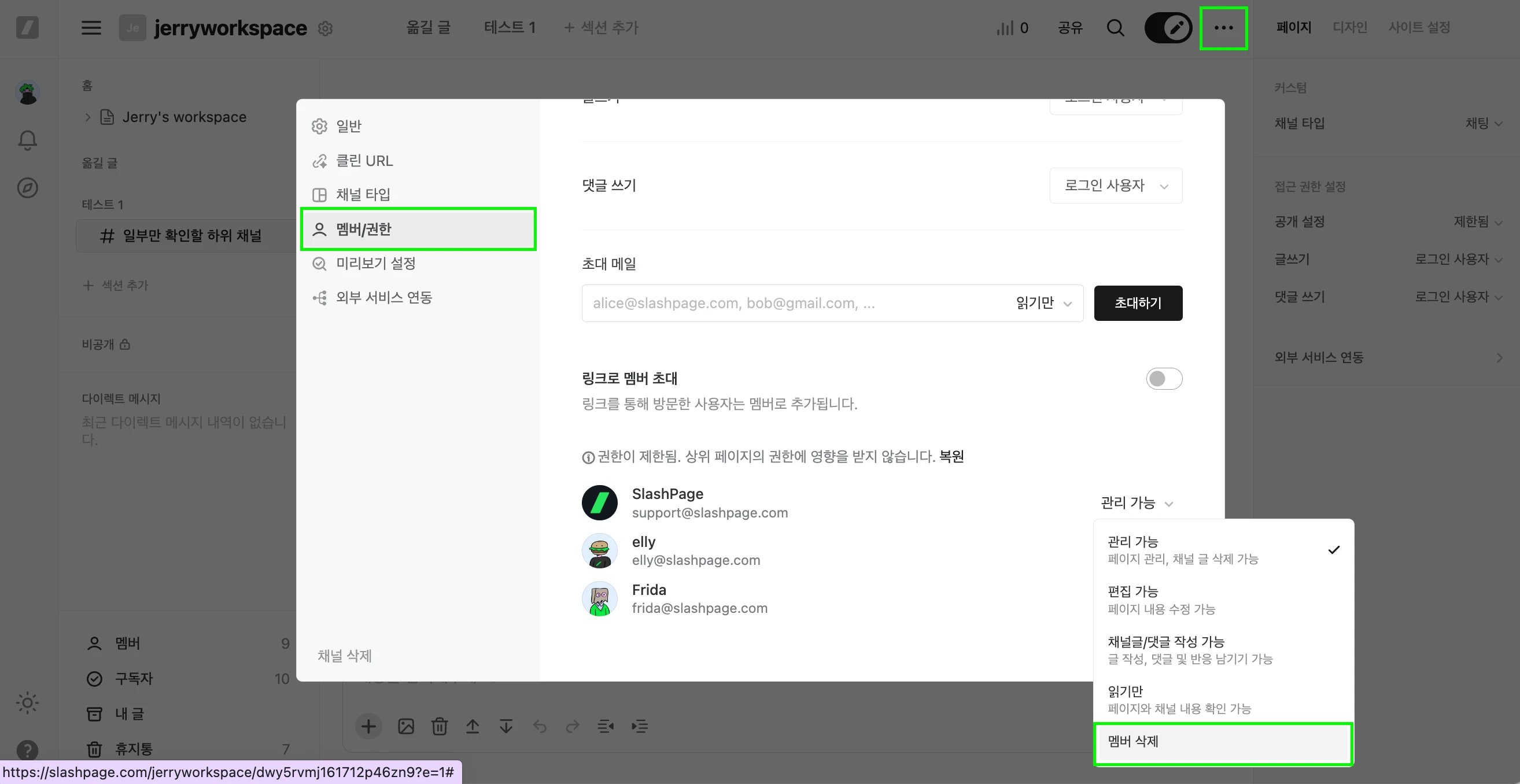Toggle the edit mode pencil switch
The image size is (1520, 784).
click(x=1168, y=28)
